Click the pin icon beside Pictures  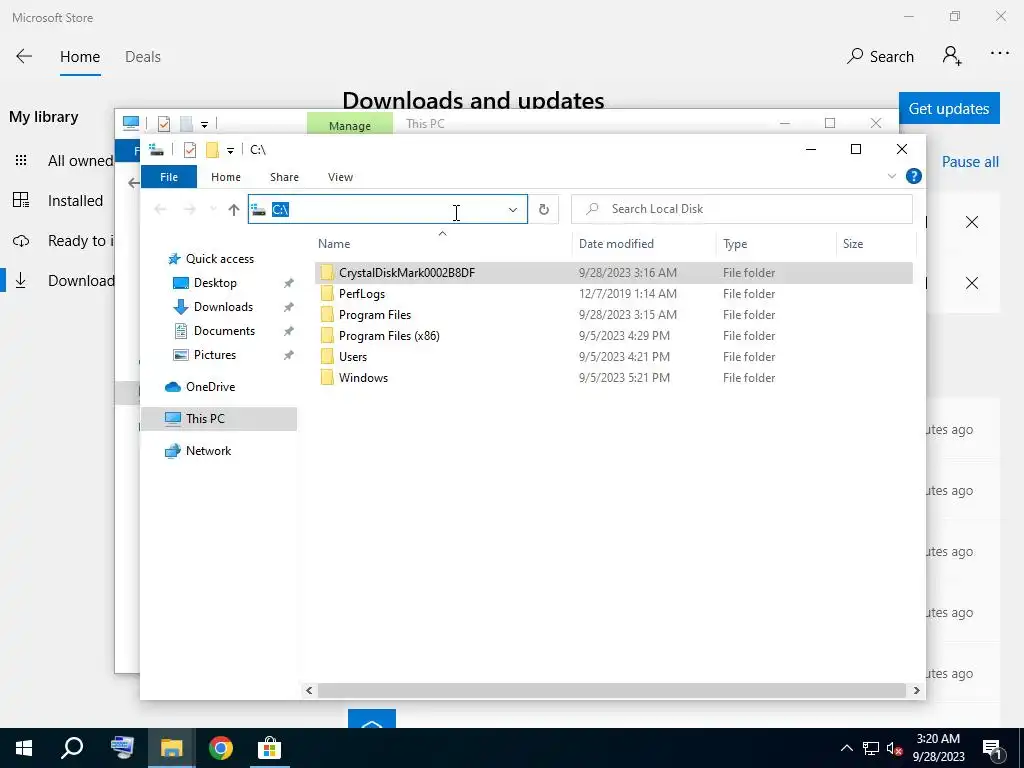tap(288, 355)
